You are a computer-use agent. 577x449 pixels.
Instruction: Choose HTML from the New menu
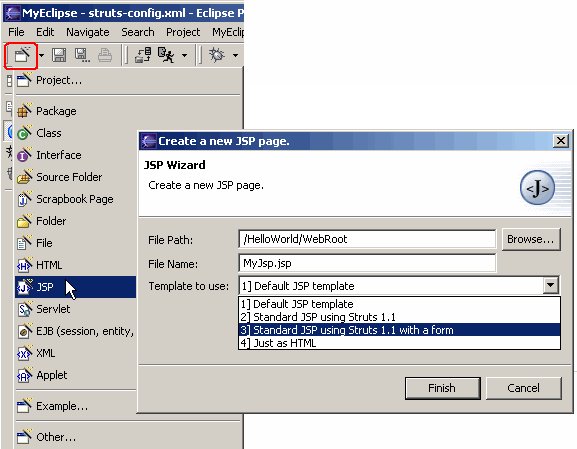(x=76, y=265)
